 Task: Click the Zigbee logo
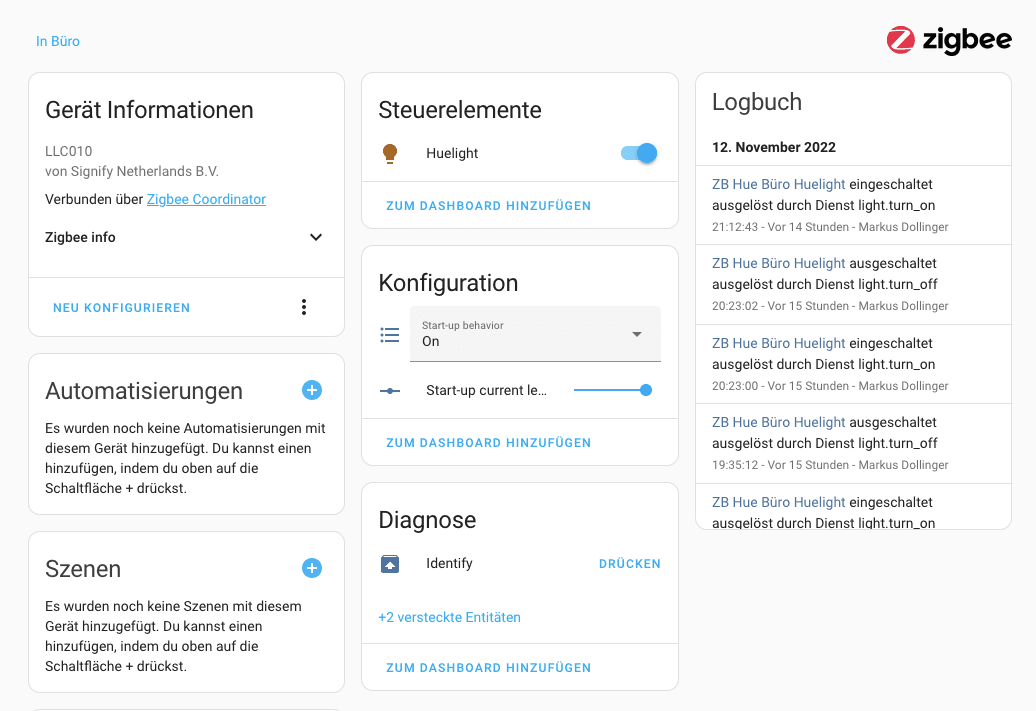click(948, 40)
